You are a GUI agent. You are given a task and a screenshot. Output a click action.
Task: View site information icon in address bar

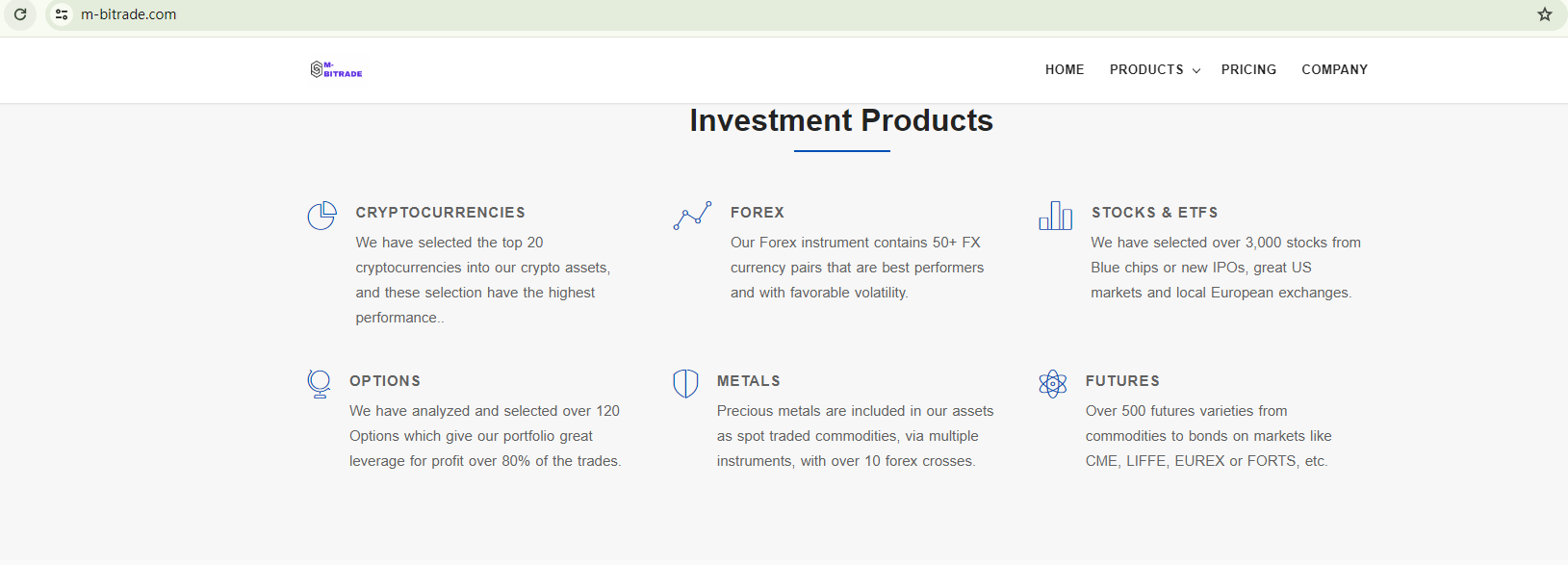(x=62, y=14)
